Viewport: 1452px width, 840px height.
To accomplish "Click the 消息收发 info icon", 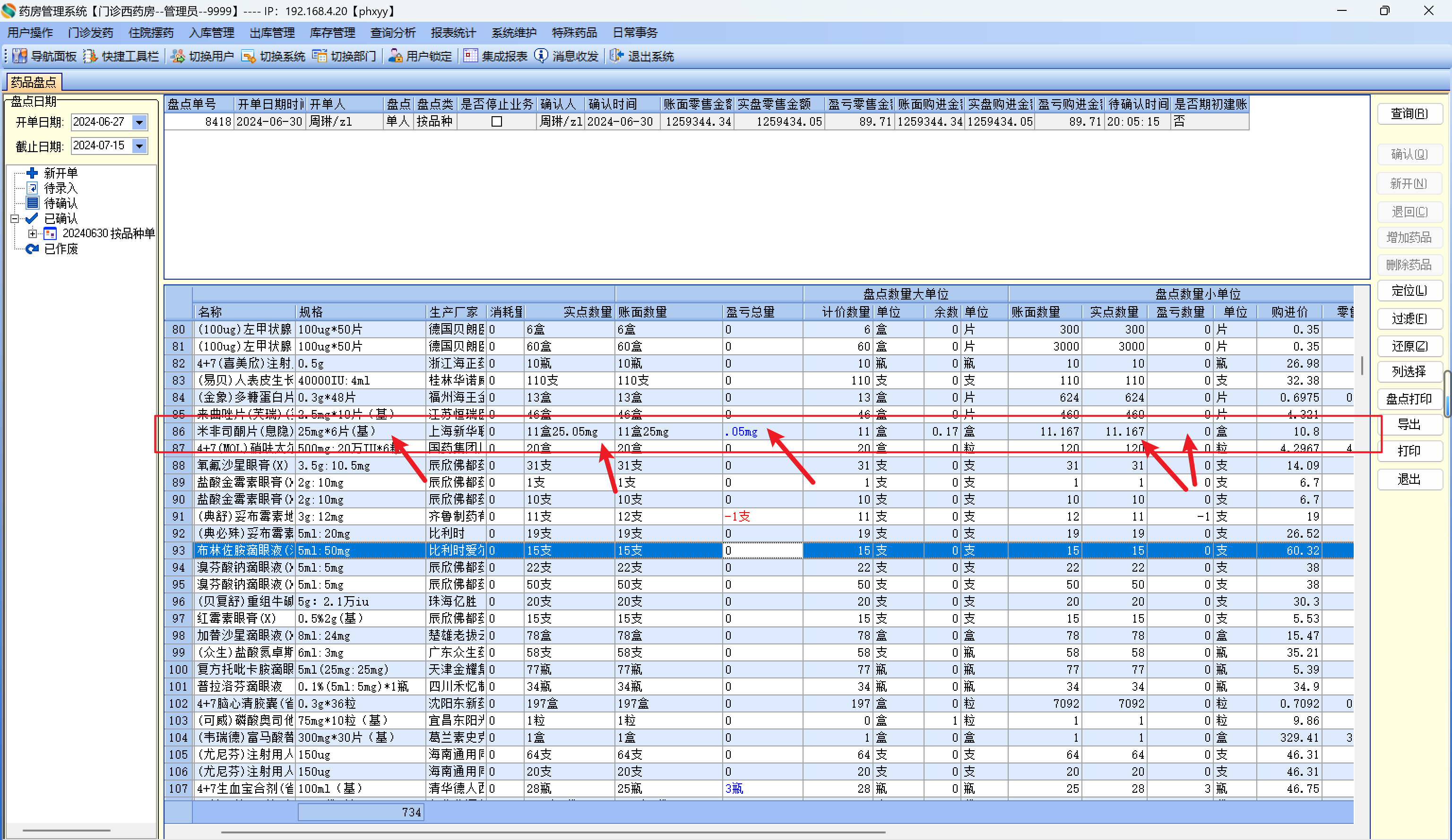I will pos(541,56).
